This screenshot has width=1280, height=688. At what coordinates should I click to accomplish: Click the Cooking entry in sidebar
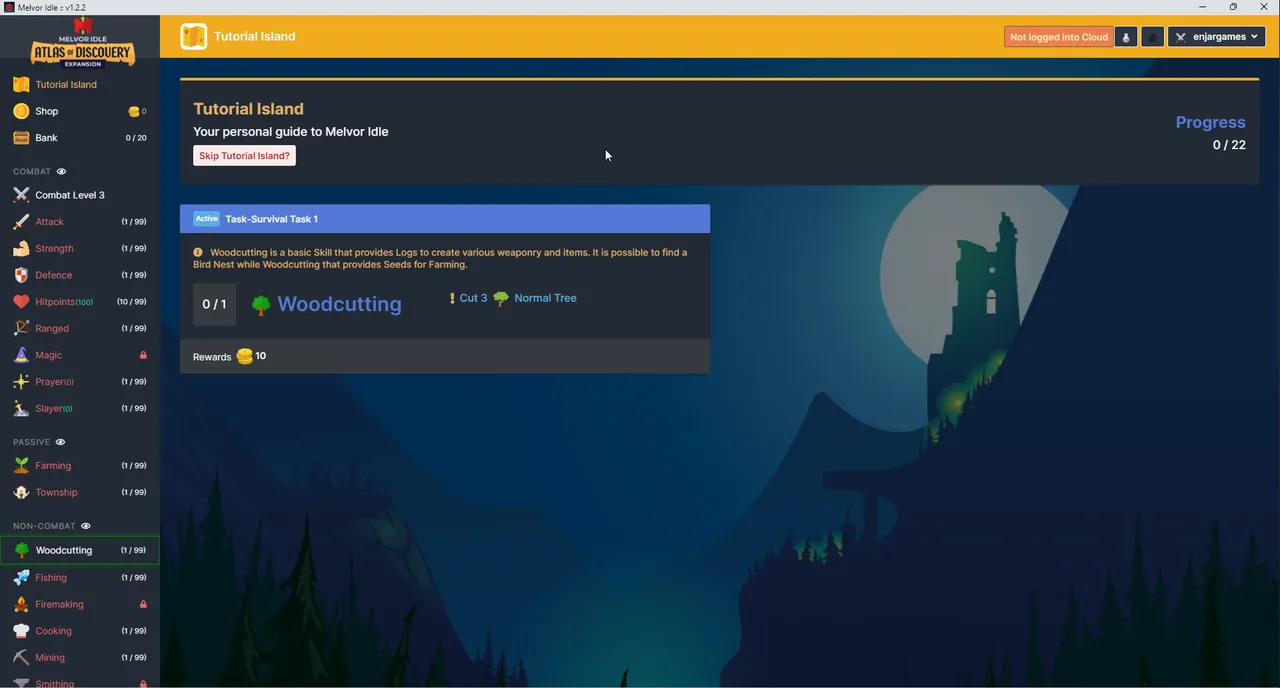coord(80,631)
